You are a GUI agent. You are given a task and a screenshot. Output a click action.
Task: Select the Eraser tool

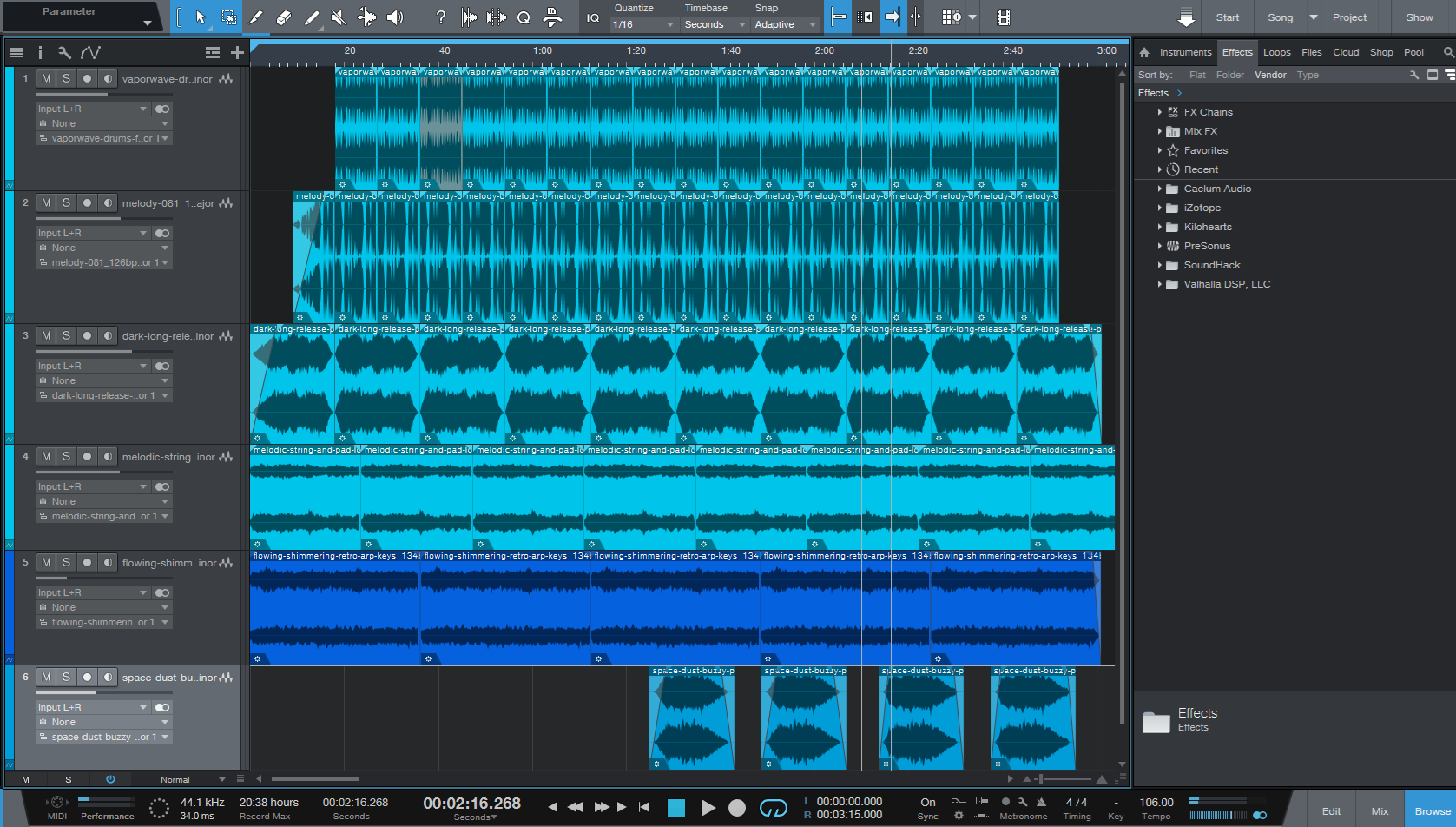tap(283, 17)
